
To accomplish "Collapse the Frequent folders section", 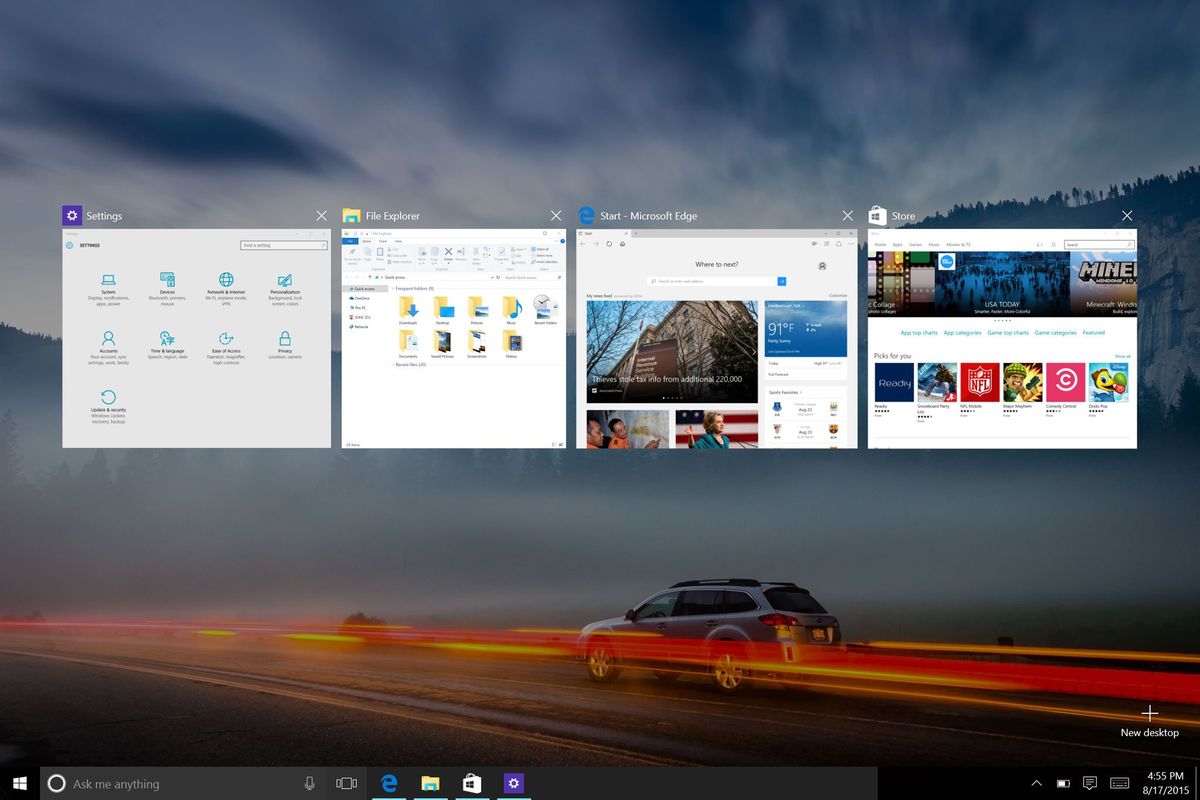I will 393,288.
